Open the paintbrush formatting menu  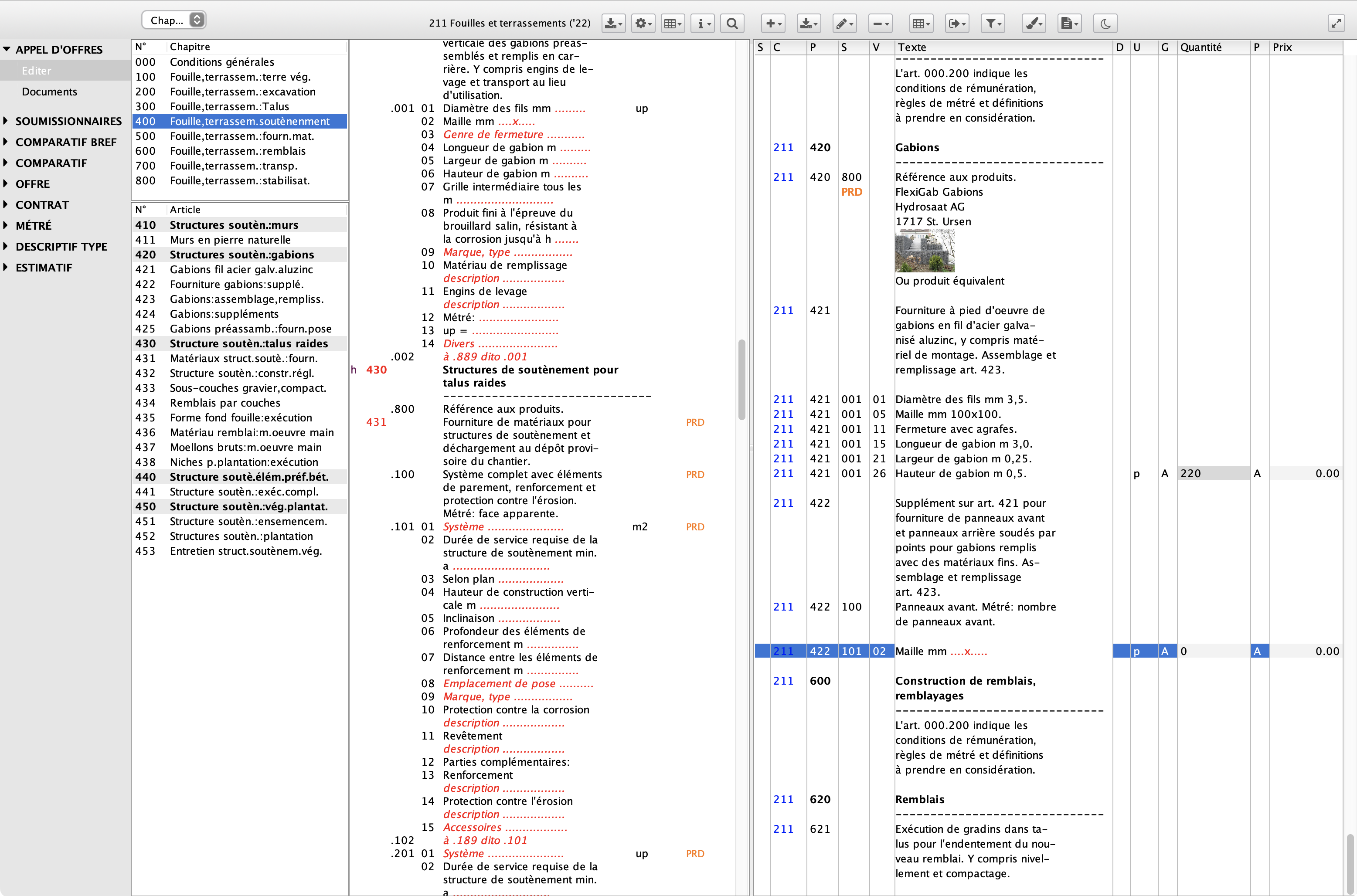click(x=1034, y=24)
